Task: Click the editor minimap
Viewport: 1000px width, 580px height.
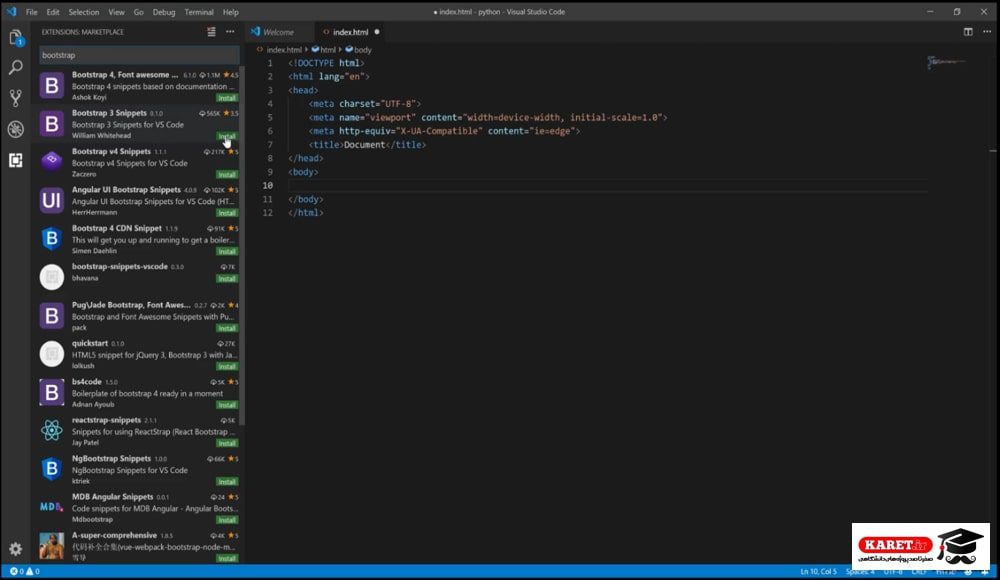Action: [946, 63]
